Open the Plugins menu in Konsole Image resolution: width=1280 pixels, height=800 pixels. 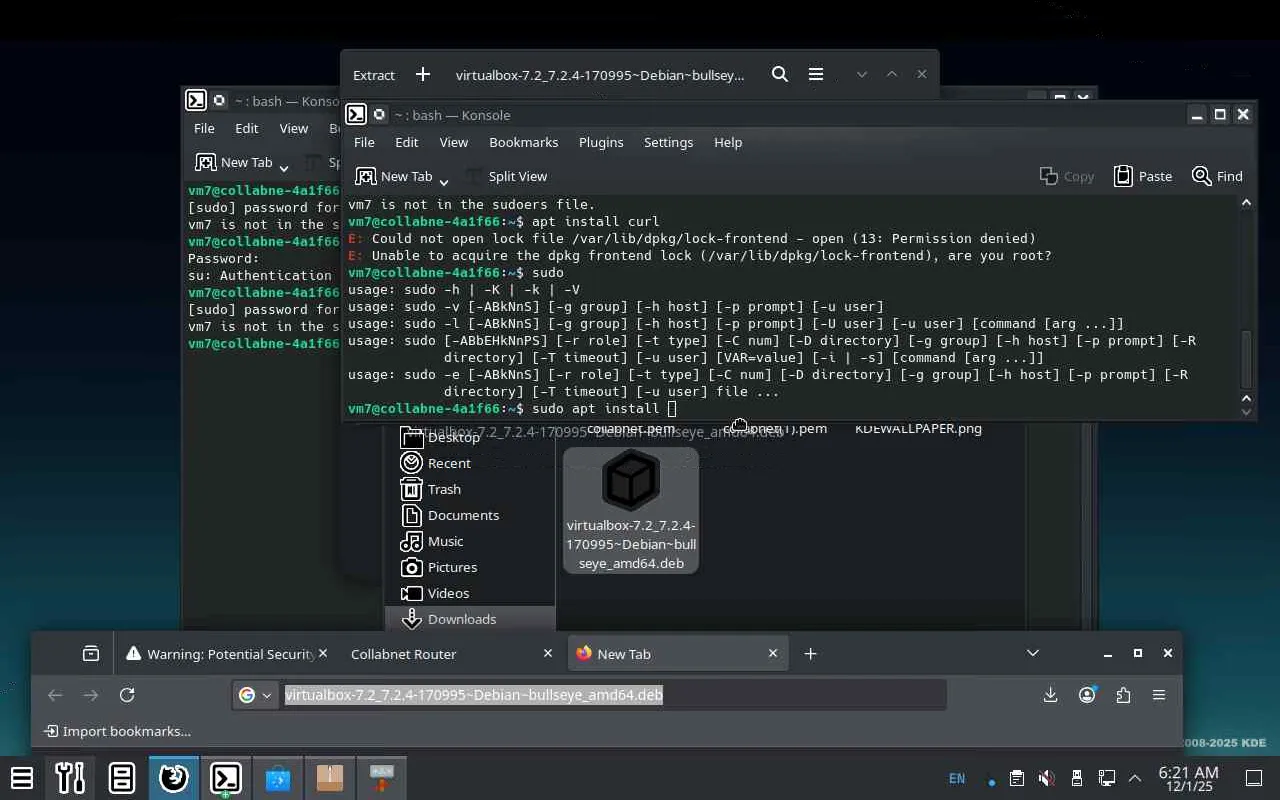pos(601,142)
